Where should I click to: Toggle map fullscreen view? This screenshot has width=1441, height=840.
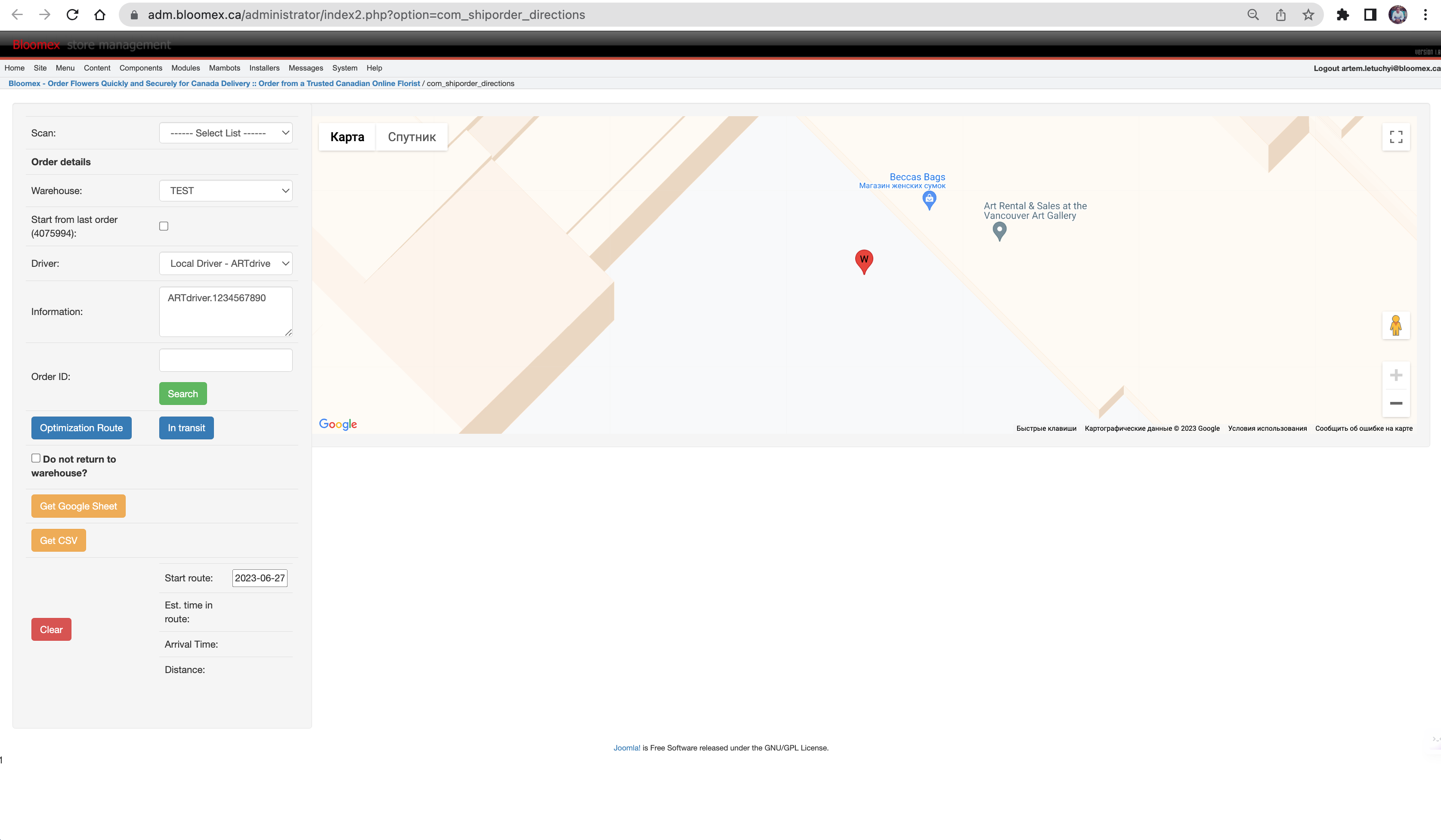[x=1396, y=137]
